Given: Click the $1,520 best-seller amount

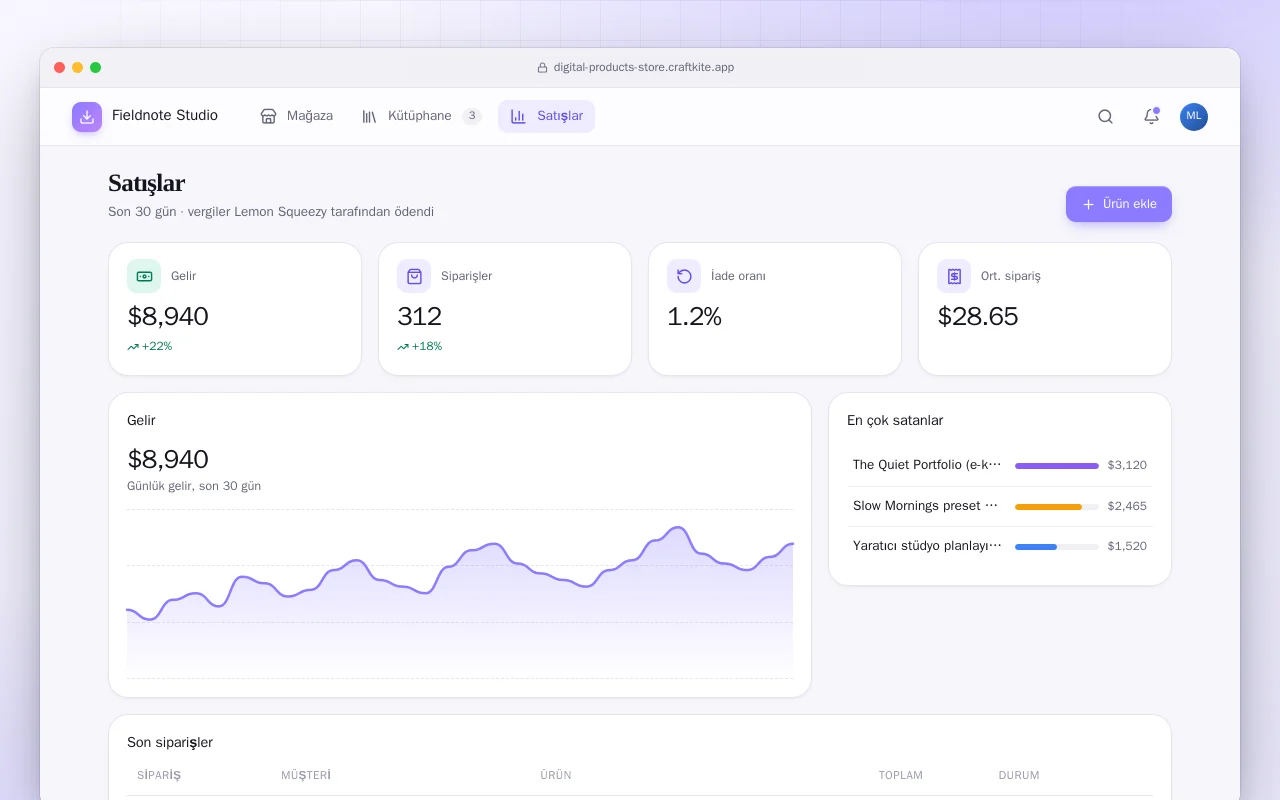Looking at the screenshot, I should (1127, 547).
